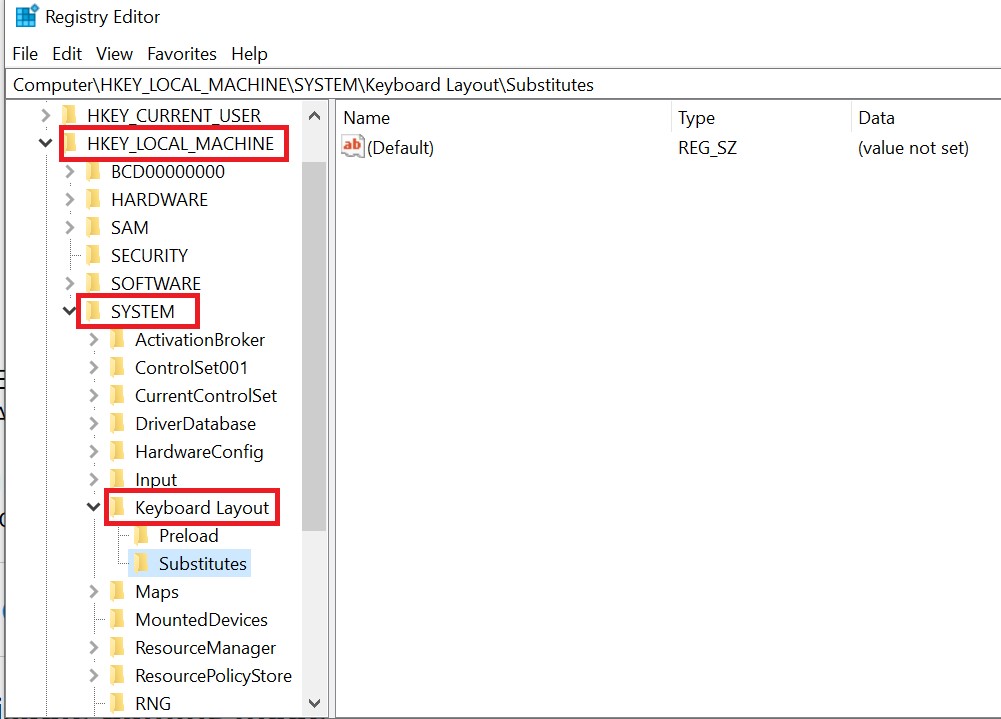Select the SECURITY key label
Screen dimensions: 1001x719
(149, 255)
